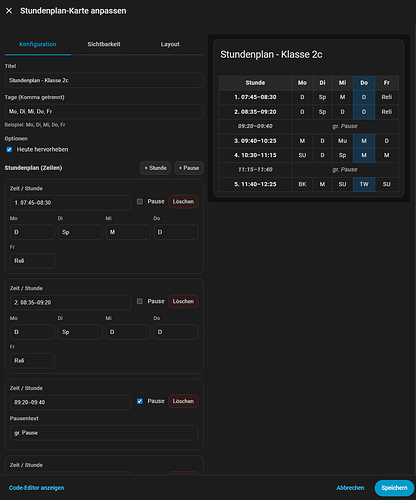Select the Konfiguration tab

pyautogui.click(x=38, y=44)
